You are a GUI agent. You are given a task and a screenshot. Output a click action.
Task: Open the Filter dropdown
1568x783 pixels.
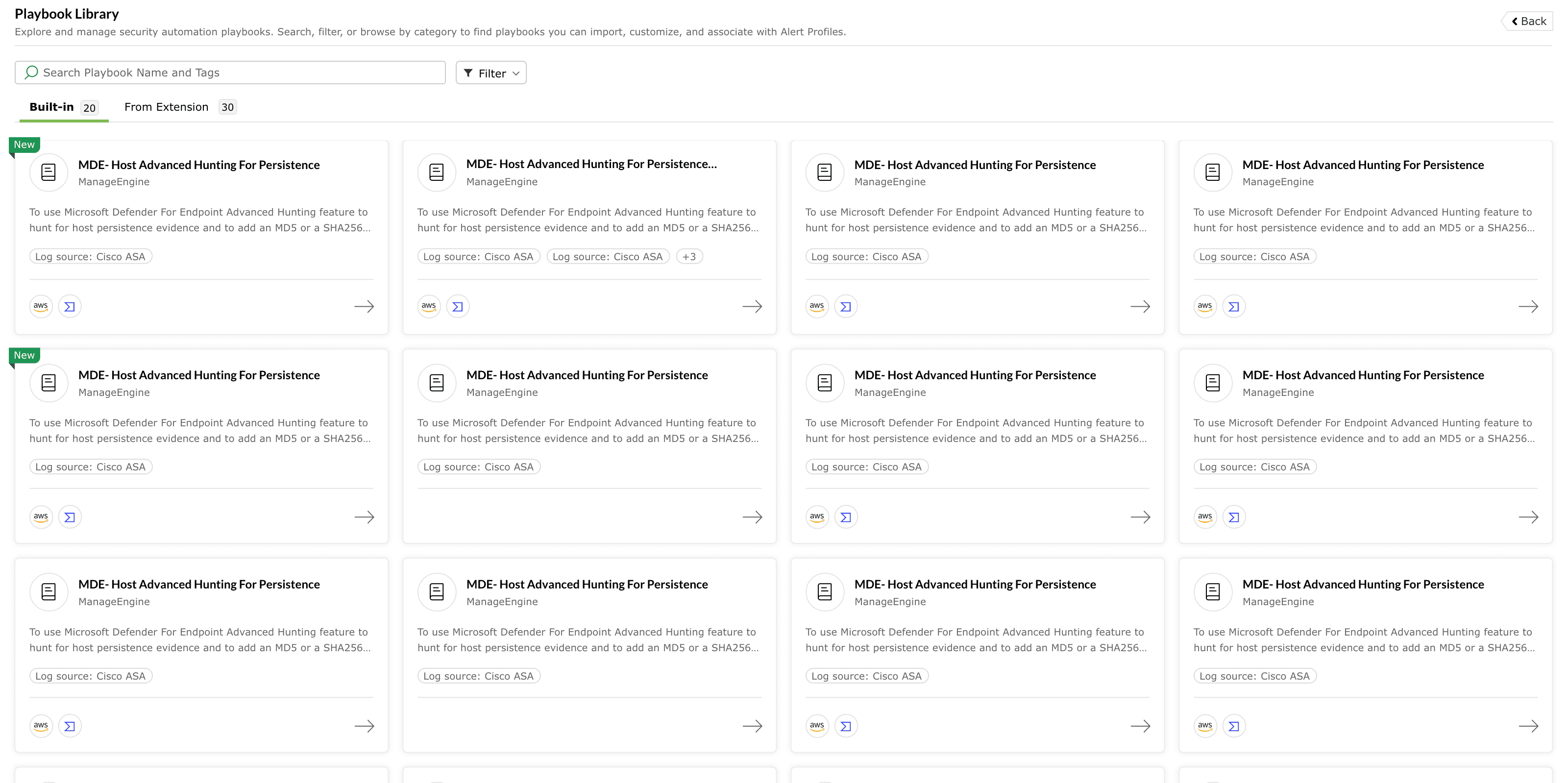click(x=490, y=73)
